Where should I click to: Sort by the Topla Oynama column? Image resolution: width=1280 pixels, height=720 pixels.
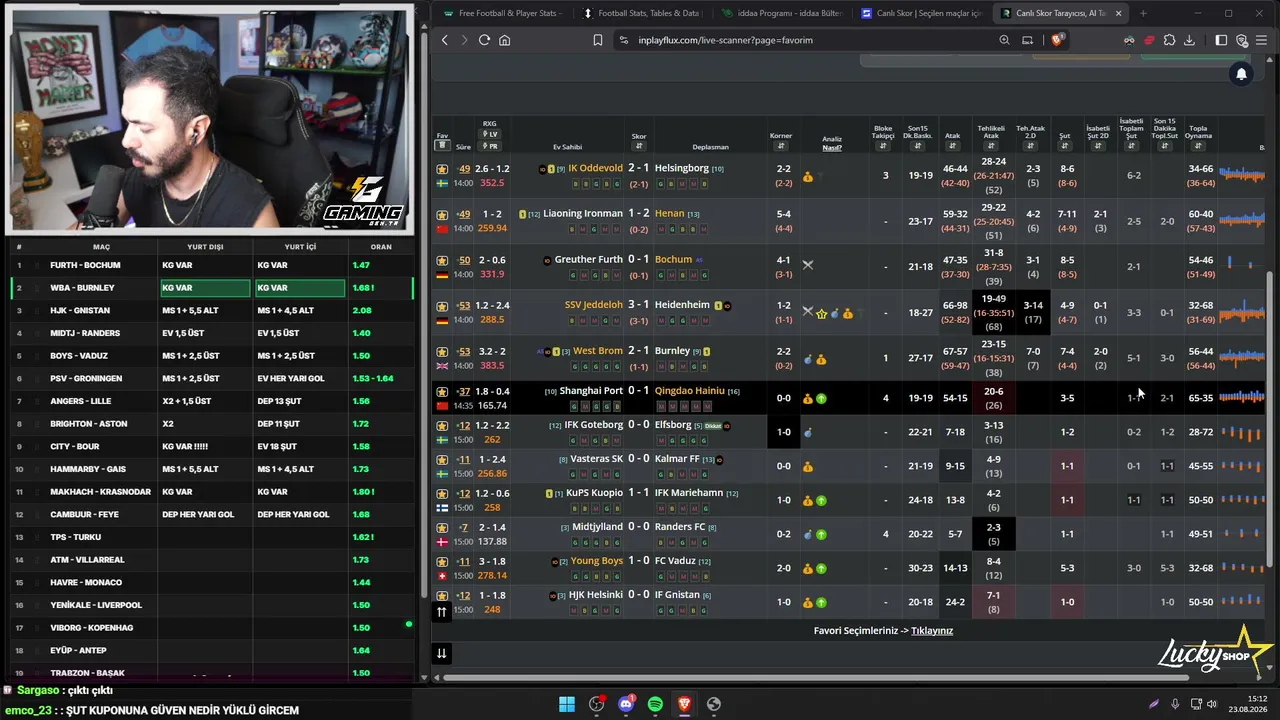[x=1198, y=146]
